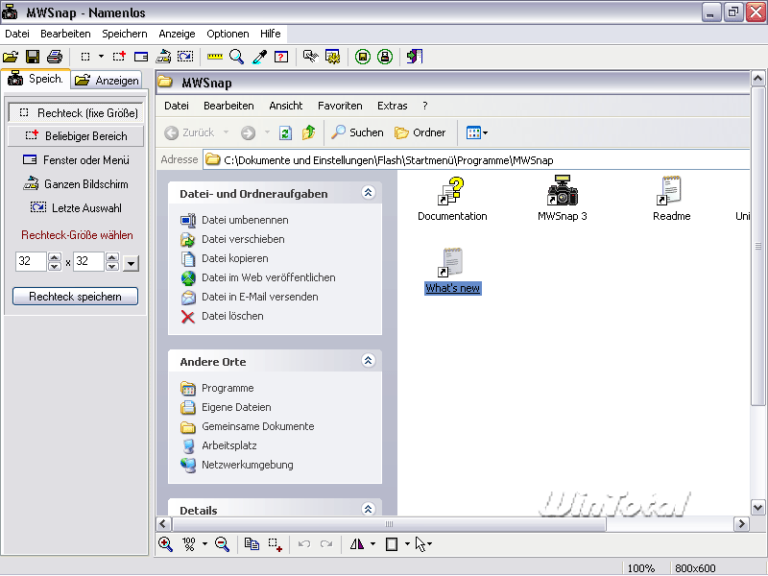Select the color picker eyedropper tool
This screenshot has height=576, width=768.
tap(259, 57)
